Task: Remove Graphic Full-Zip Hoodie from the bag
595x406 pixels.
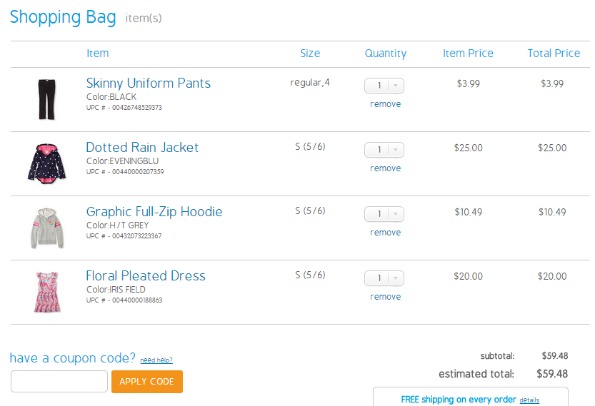Action: click(x=385, y=232)
